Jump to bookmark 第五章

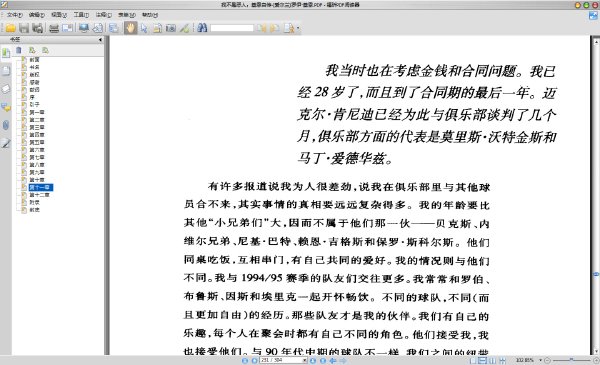(37, 142)
